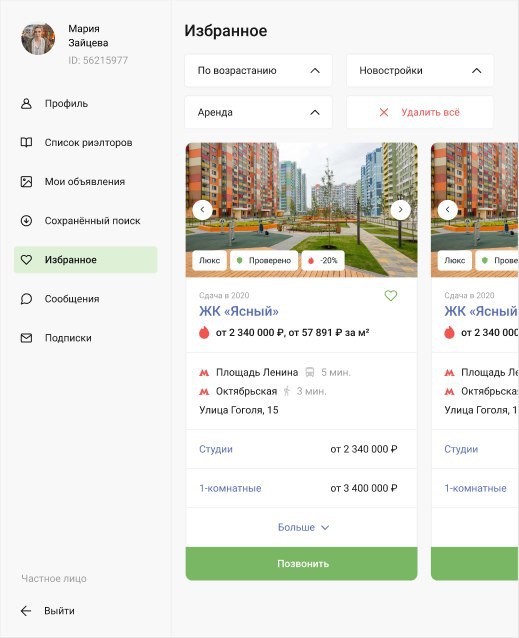This screenshot has width=519, height=638.
Task: Click the Люкс badge on first card
Action: pos(209,260)
